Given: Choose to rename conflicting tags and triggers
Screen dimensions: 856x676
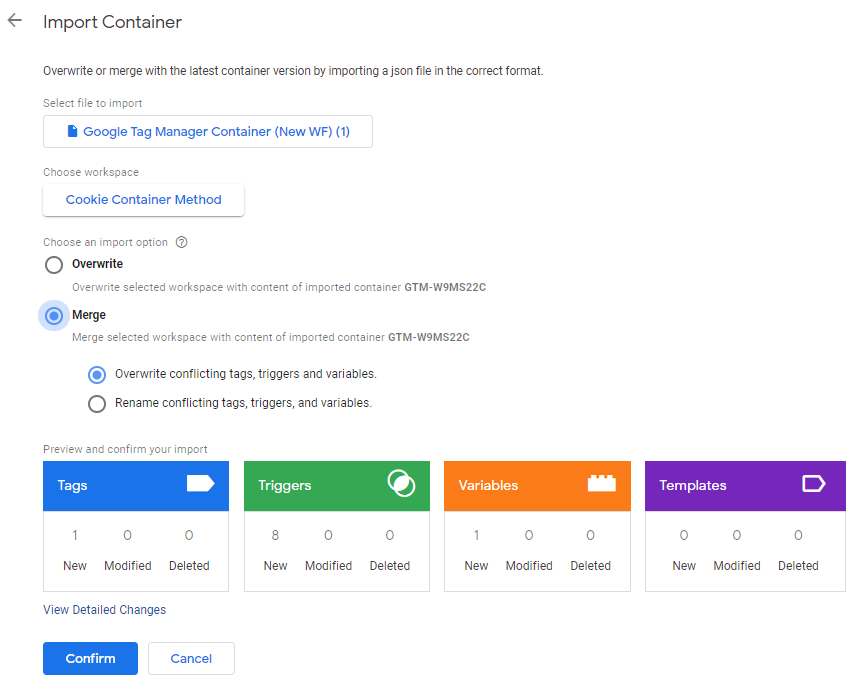Looking at the screenshot, I should point(97,403).
